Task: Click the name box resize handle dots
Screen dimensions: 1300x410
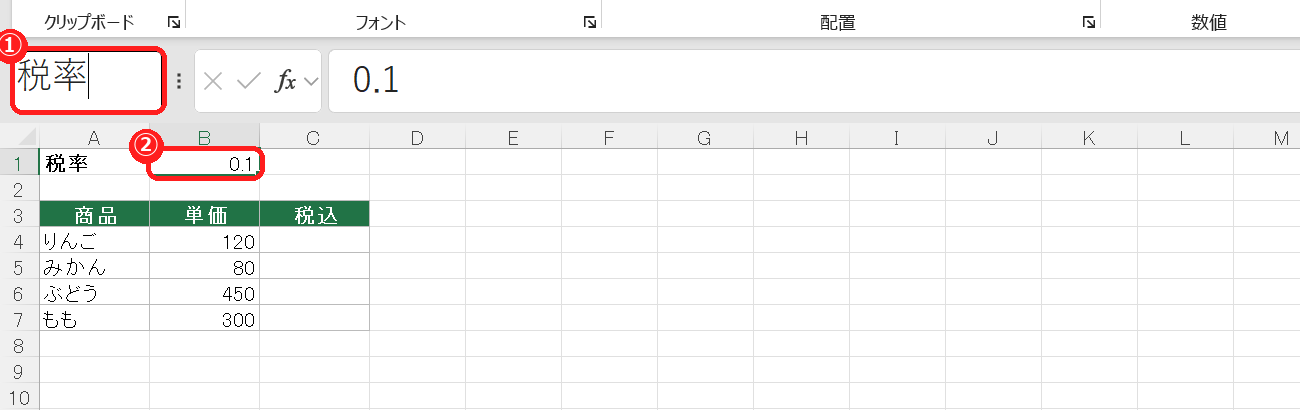Action: 179,82
